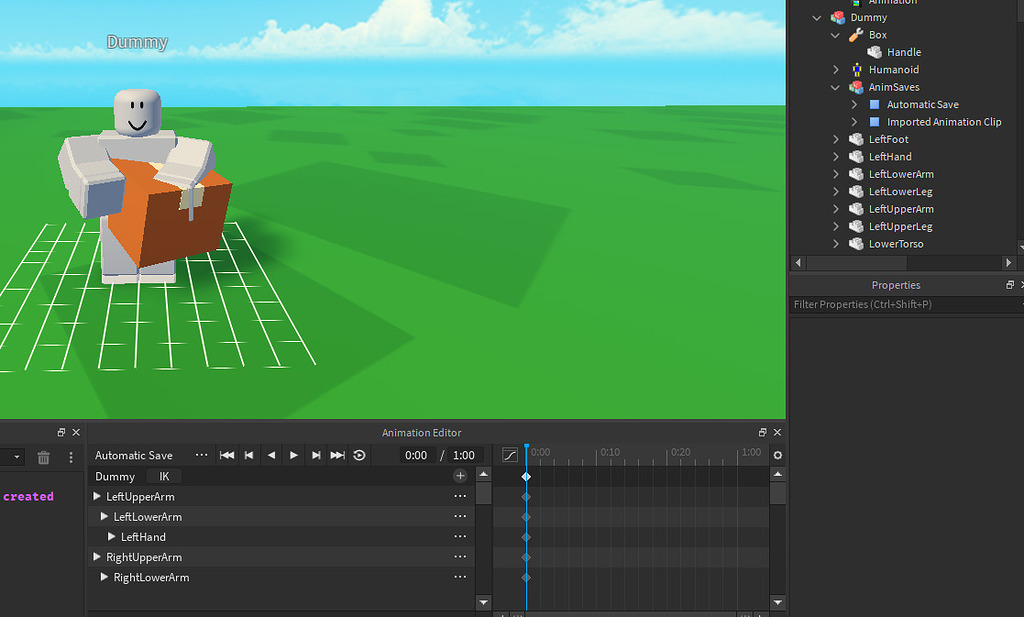Collapse the Dummy node in Explorer
The height and width of the screenshot is (617, 1024).
point(817,17)
